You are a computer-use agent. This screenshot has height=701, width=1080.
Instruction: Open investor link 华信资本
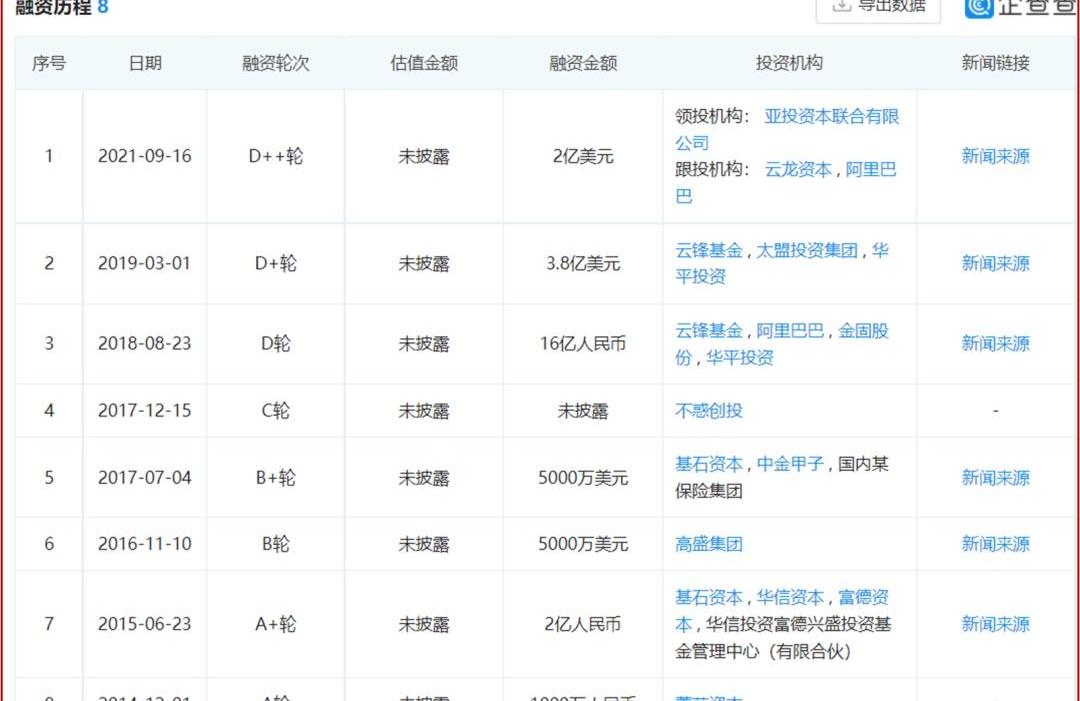tap(790, 597)
